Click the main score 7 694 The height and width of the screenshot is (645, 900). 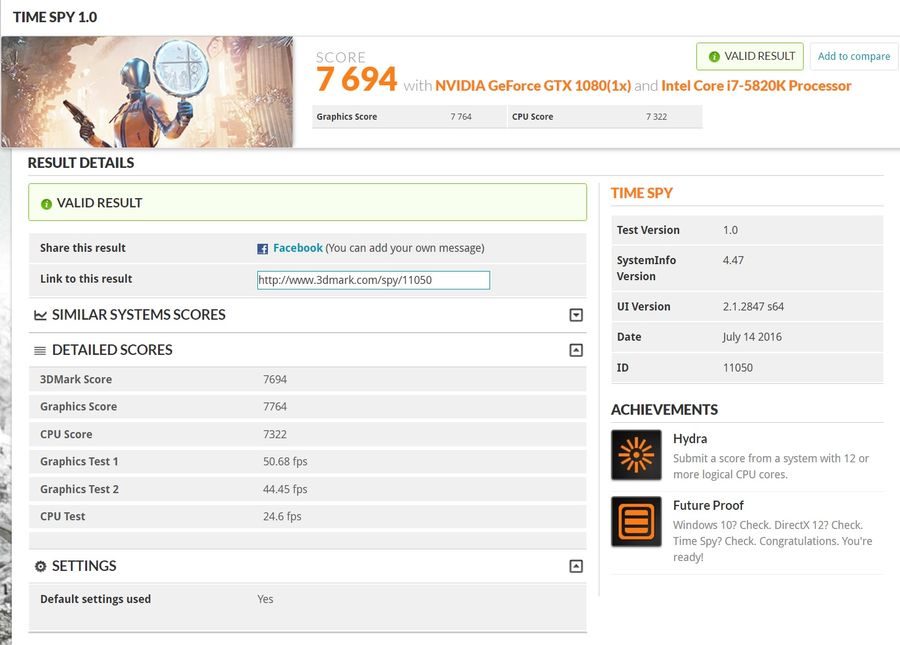pyautogui.click(x=356, y=79)
